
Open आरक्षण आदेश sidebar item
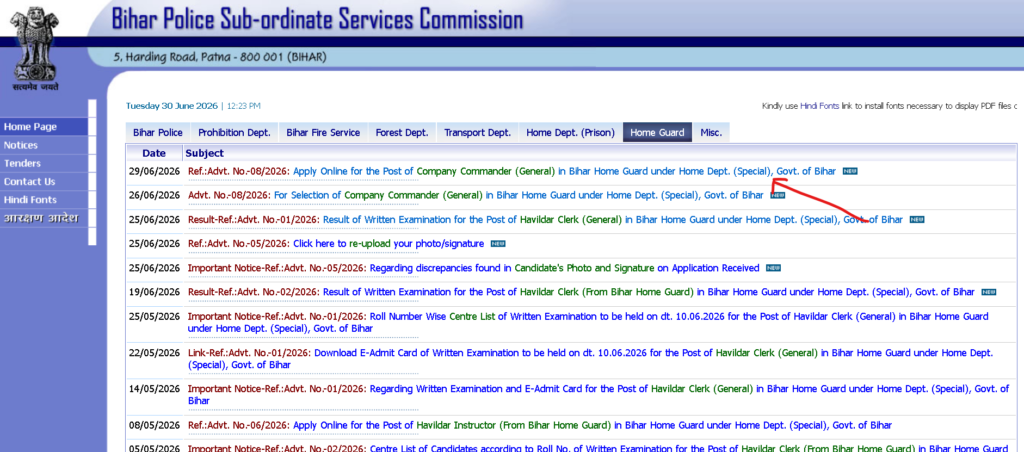click(x=44, y=218)
